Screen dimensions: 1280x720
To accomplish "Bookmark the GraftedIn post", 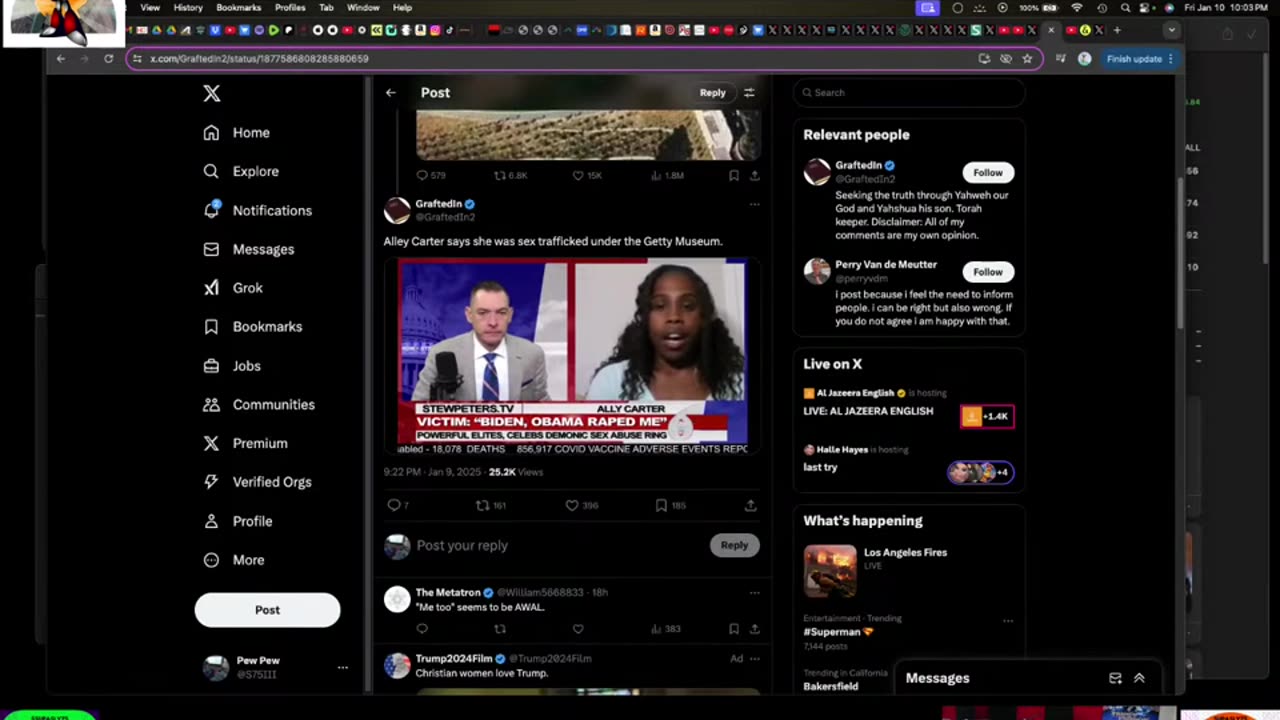I will [661, 506].
